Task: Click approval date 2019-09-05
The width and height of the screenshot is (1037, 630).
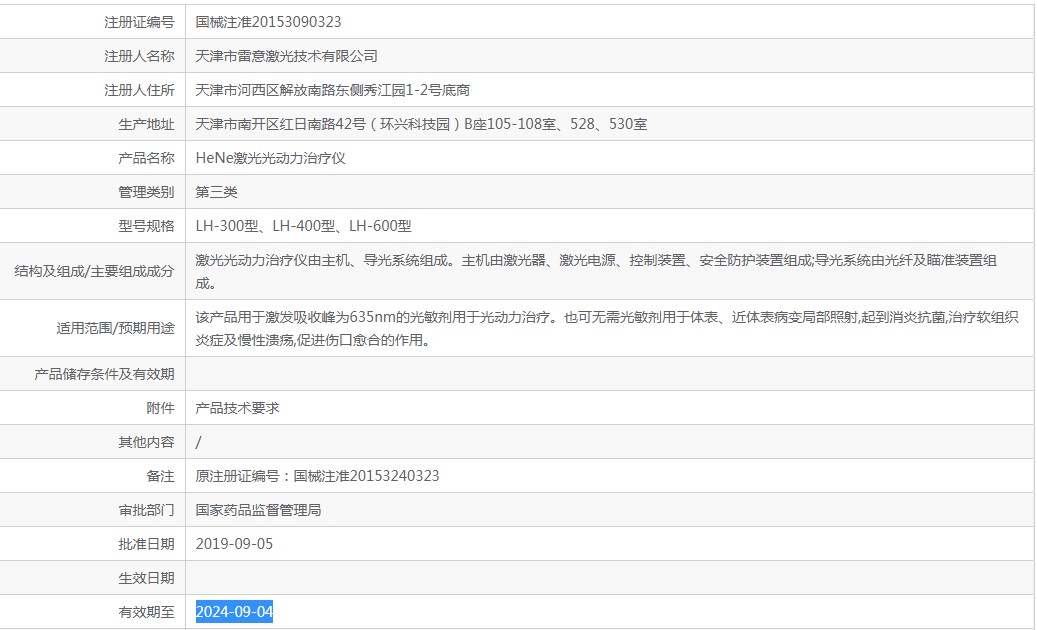Action: click(x=234, y=544)
